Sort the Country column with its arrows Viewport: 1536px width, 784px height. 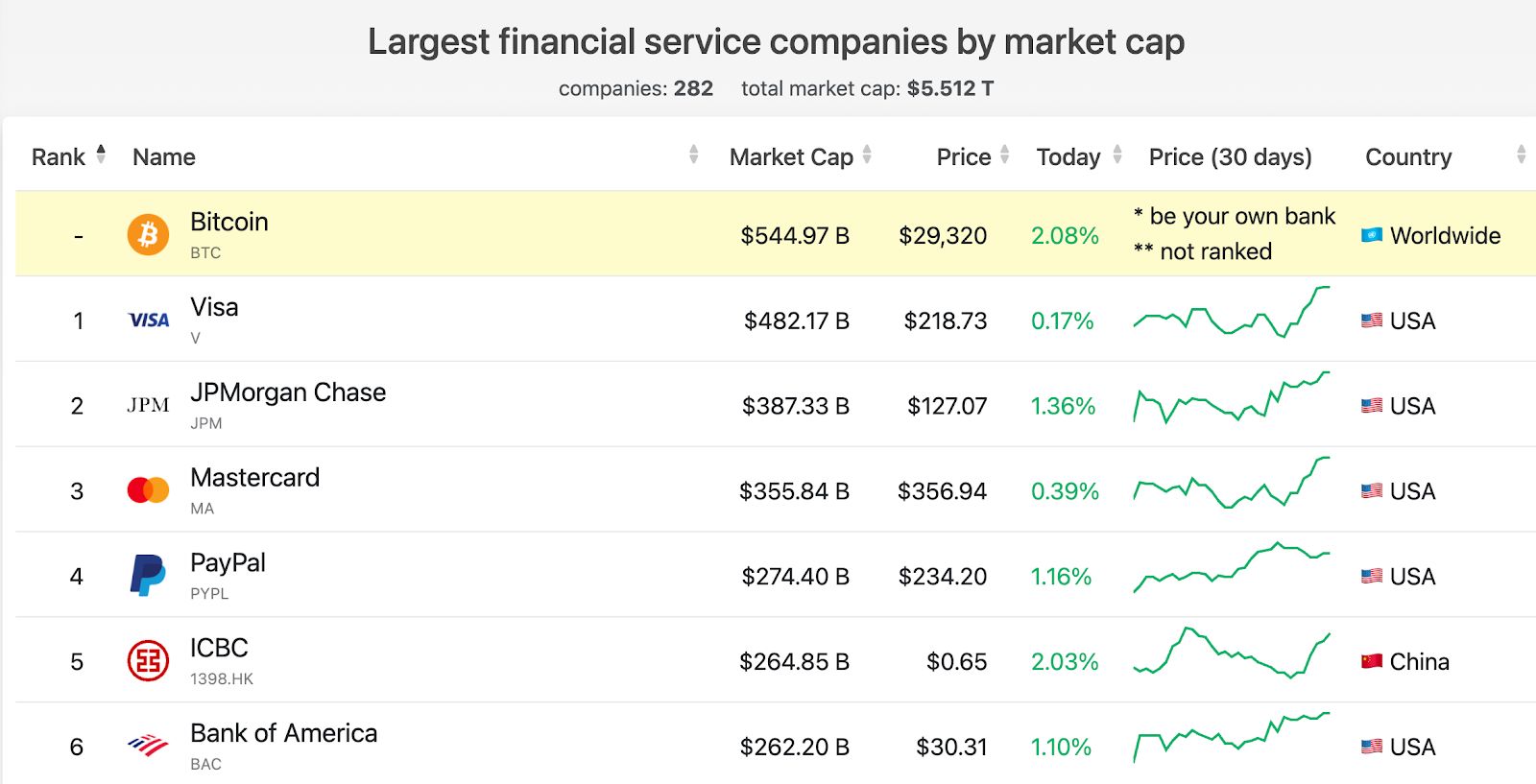click(1521, 154)
